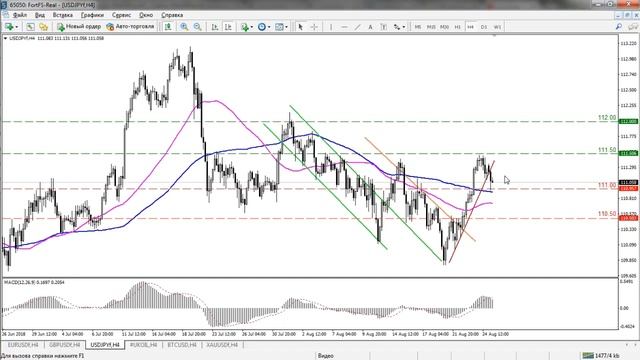The height and width of the screenshot is (360, 640).
Task: Toggle the Авто-торговля button
Action: (x=130, y=27)
